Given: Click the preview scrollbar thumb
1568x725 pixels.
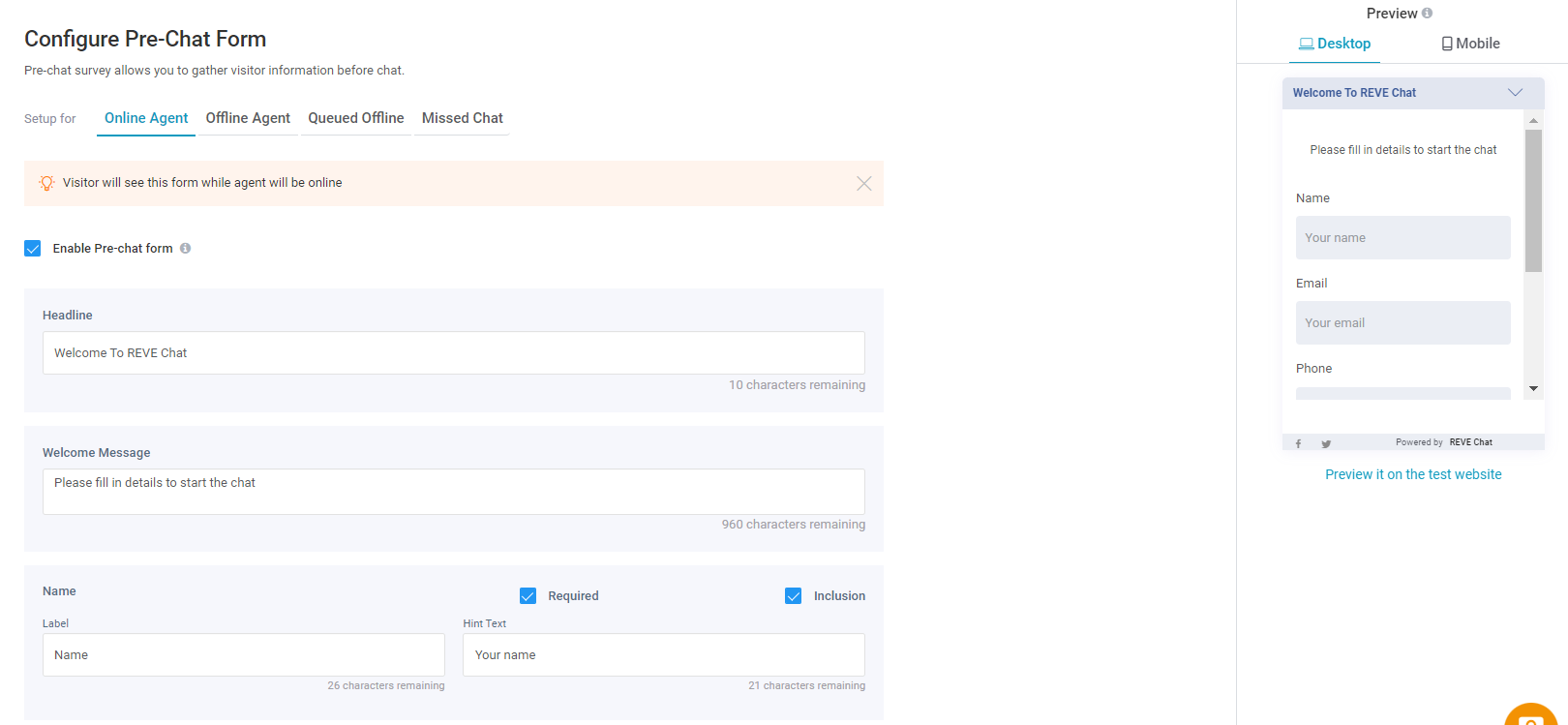Looking at the screenshot, I should [x=1533, y=201].
